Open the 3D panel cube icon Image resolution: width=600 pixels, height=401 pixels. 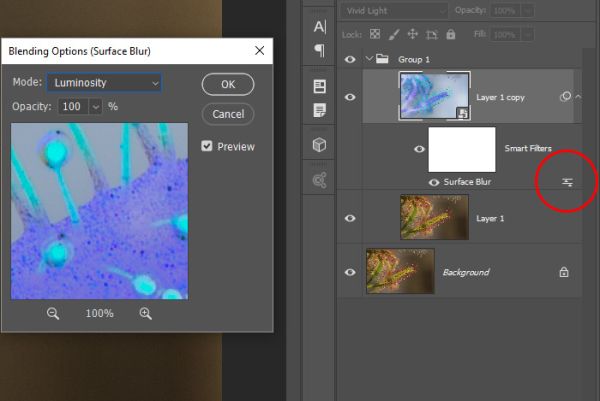[320, 145]
